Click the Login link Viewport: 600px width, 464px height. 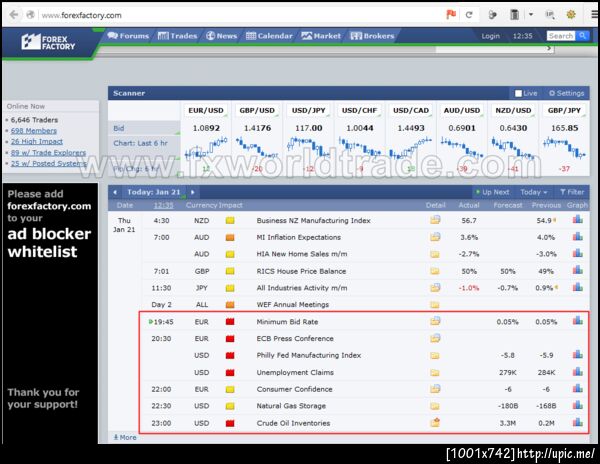click(x=491, y=36)
